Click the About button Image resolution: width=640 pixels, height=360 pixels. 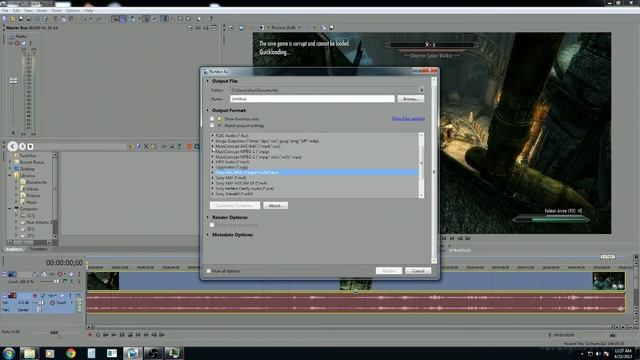276,205
